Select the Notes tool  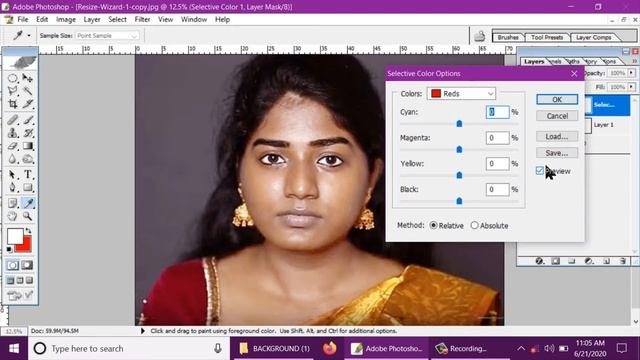13,203
